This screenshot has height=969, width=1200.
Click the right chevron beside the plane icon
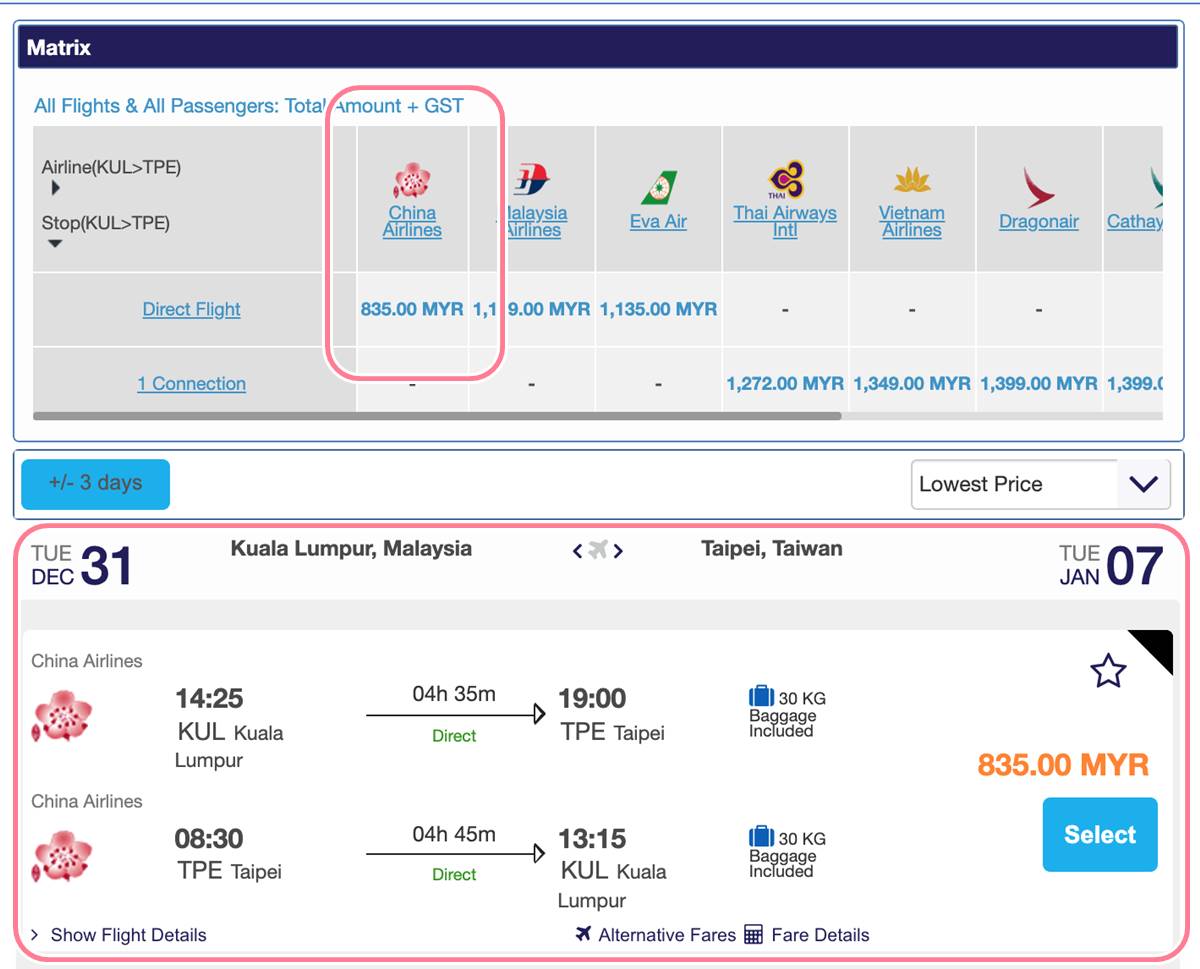618,550
